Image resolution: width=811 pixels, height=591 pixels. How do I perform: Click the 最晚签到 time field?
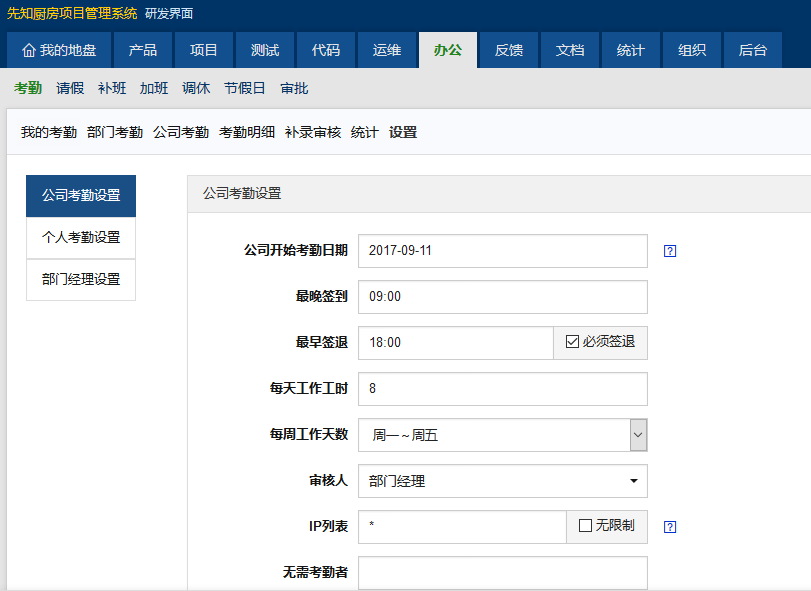click(502, 297)
